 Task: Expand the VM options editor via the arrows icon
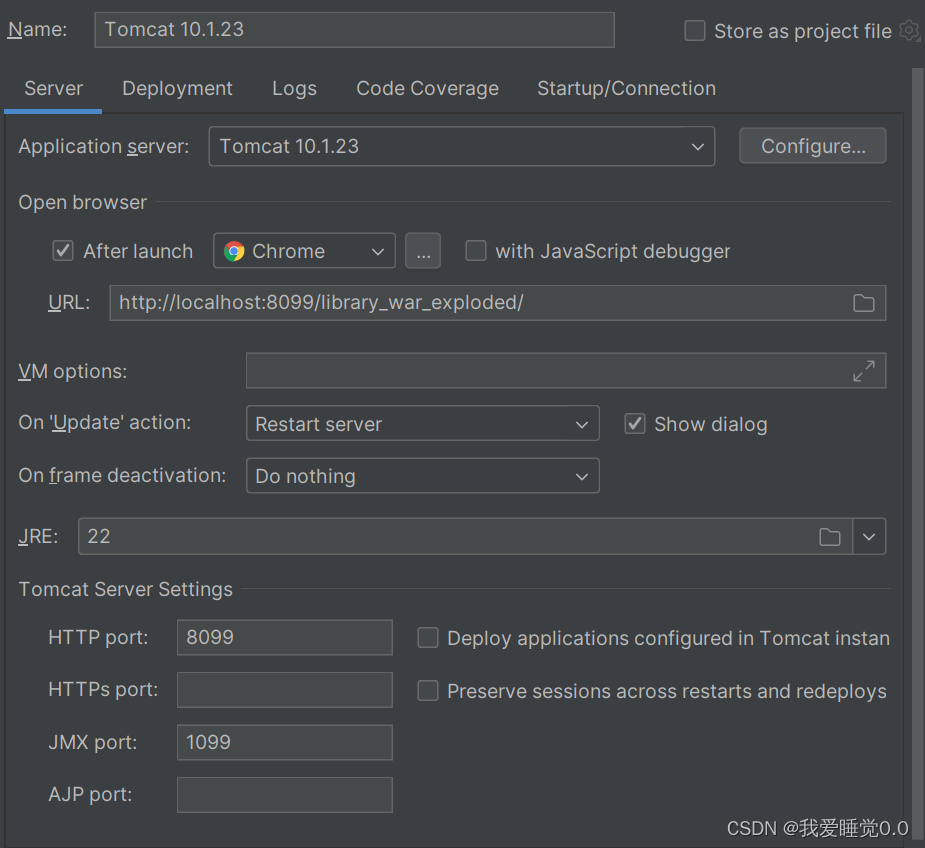(x=864, y=371)
